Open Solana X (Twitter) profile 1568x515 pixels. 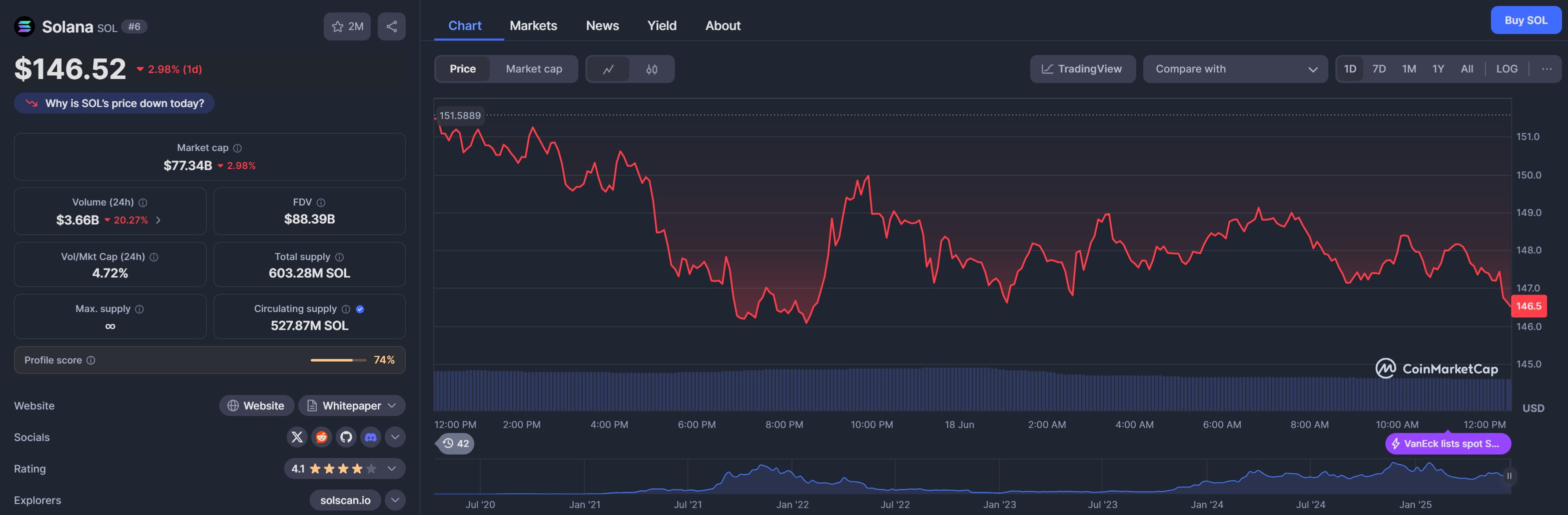click(x=297, y=437)
